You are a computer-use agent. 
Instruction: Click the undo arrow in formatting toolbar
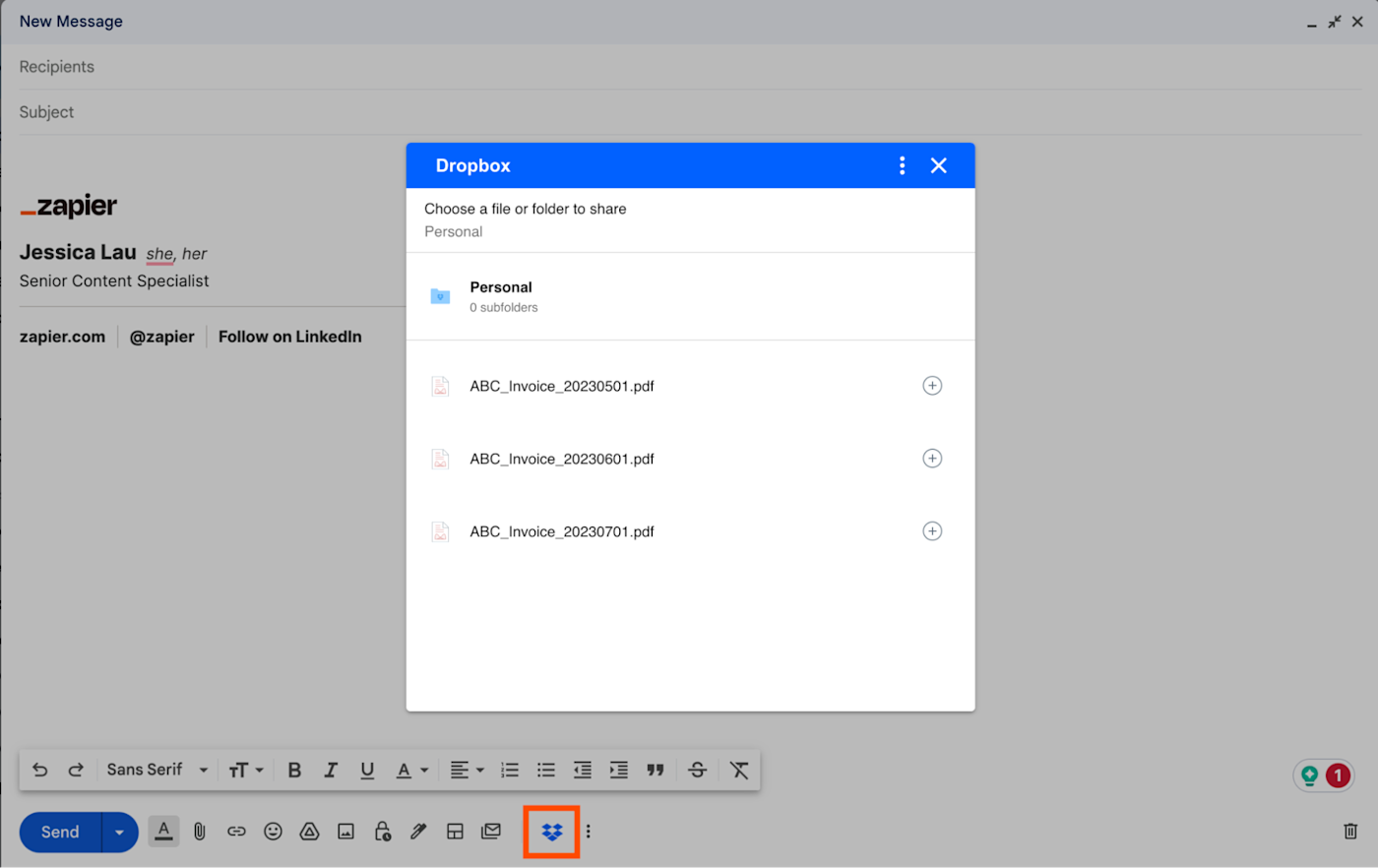click(x=40, y=770)
